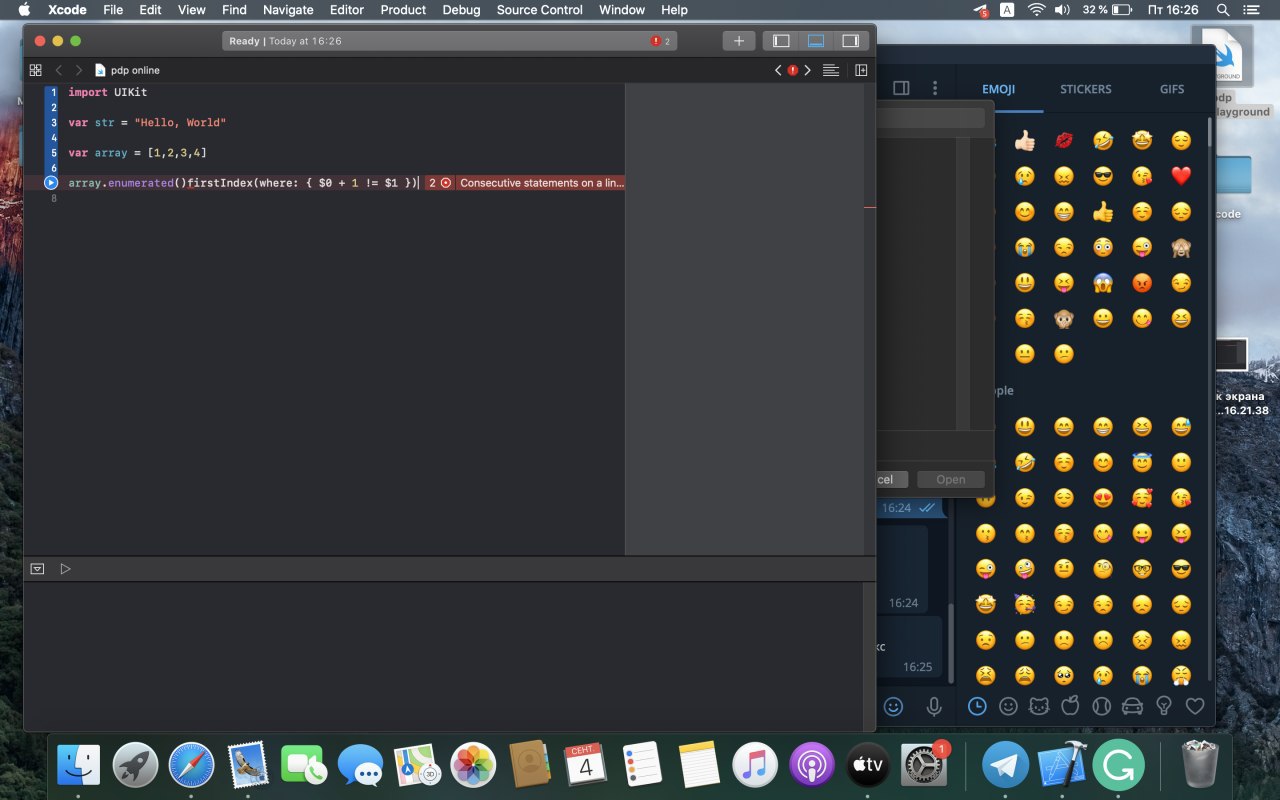Screen dimensions: 1280x800
Task: Pick the kiss lips emoji
Action: [1064, 140]
